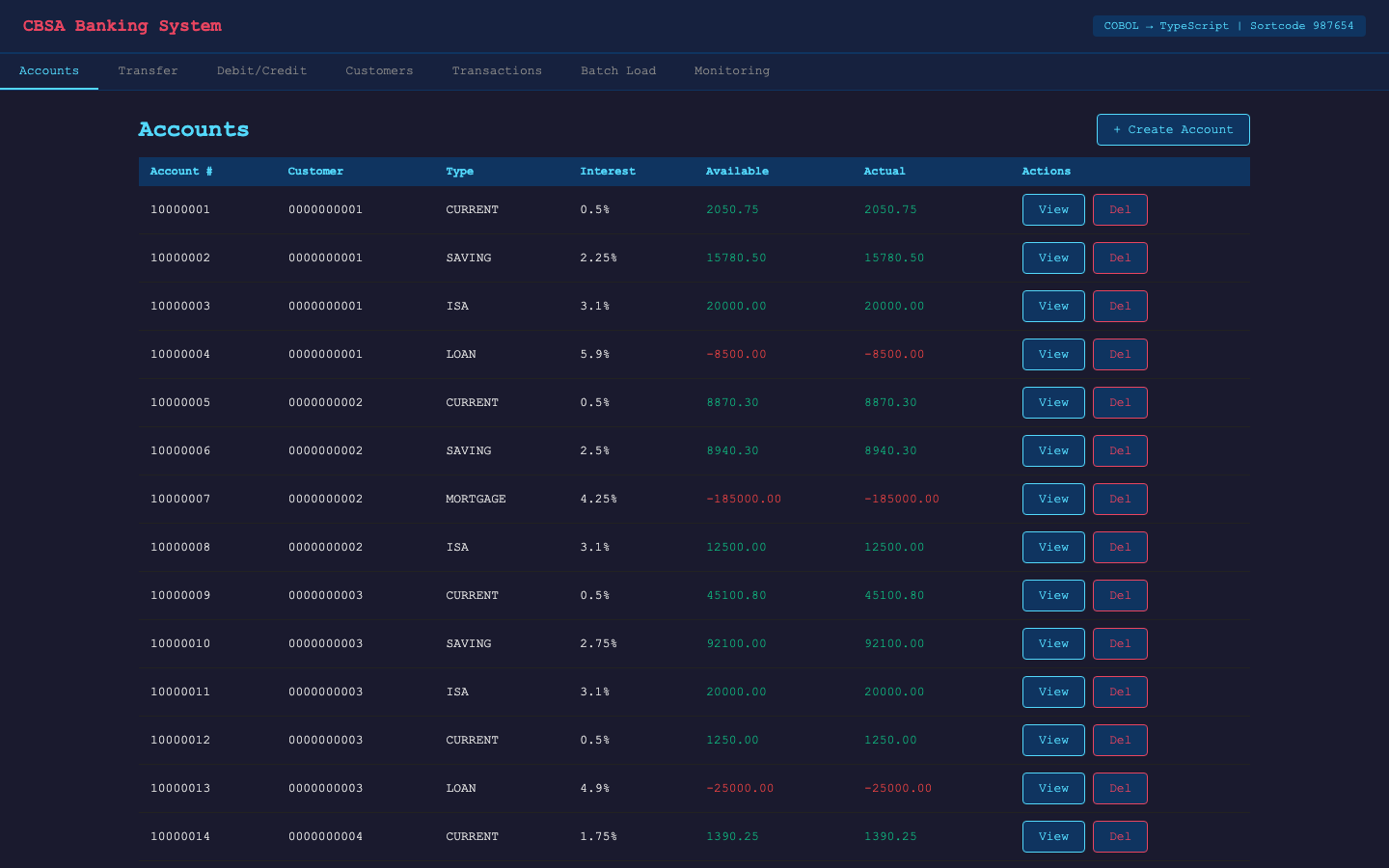Click the Available column header
This screenshot has width=1389, height=868.
tap(737, 172)
